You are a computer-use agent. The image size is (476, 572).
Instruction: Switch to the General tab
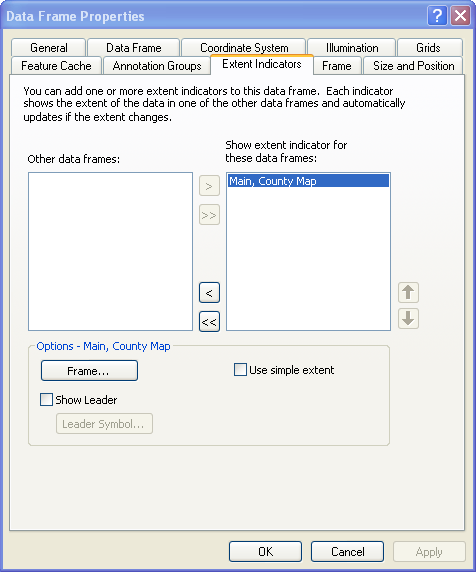[49, 47]
